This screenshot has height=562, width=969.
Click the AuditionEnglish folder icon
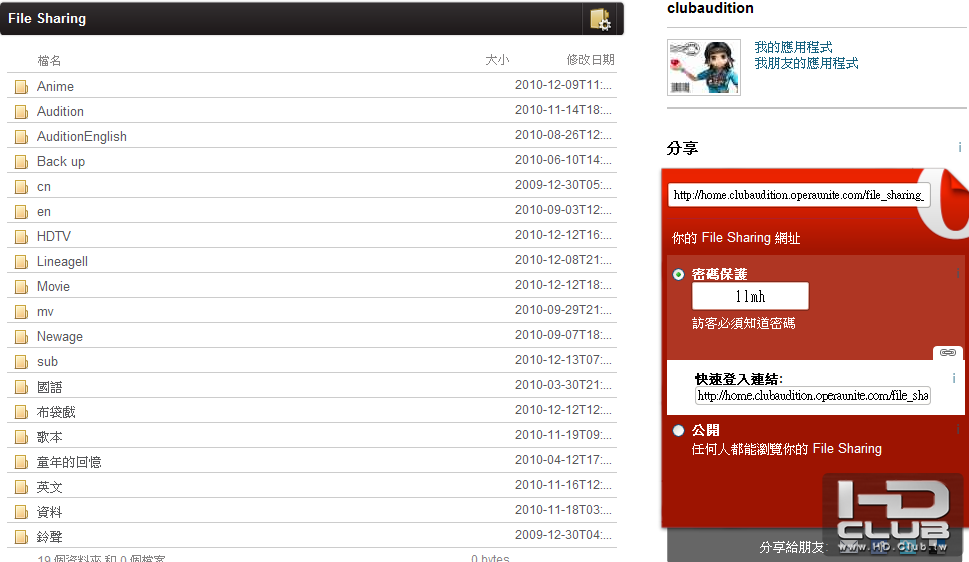pos(22,137)
